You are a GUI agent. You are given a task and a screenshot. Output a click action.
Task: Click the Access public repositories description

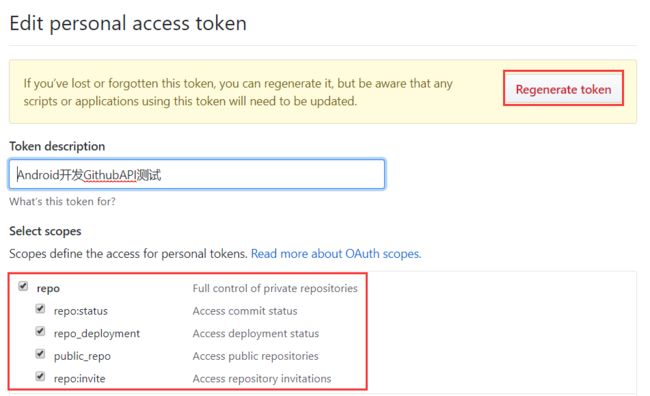(x=255, y=356)
